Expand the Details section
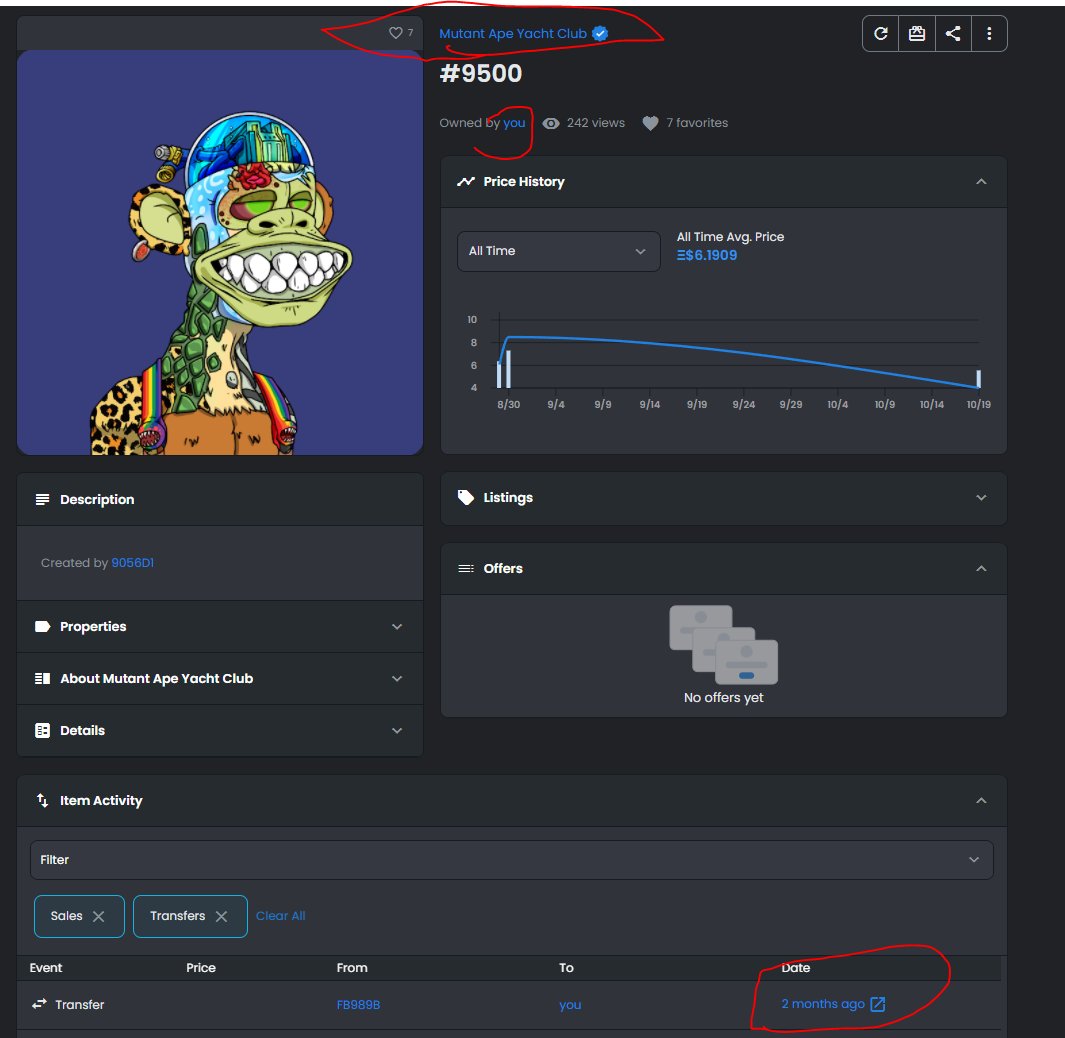The height and width of the screenshot is (1038, 1065). (x=397, y=730)
